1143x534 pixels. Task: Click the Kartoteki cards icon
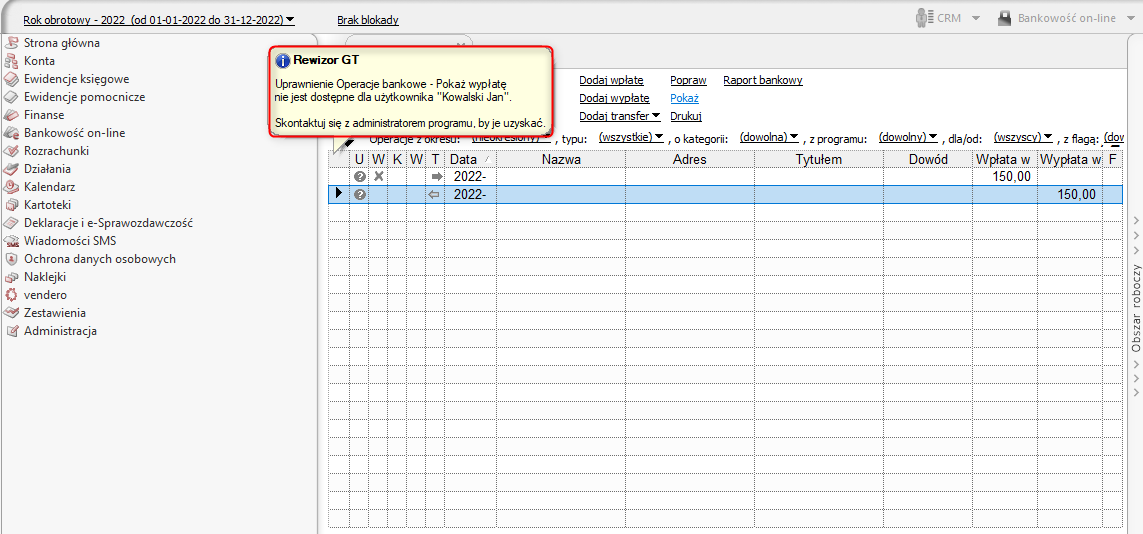pos(11,205)
